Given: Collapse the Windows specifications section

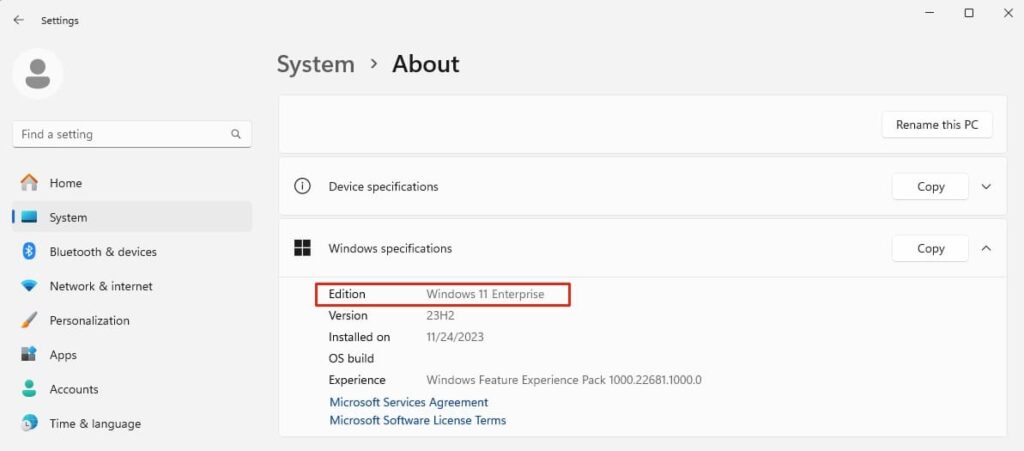Looking at the screenshot, I should [x=986, y=248].
